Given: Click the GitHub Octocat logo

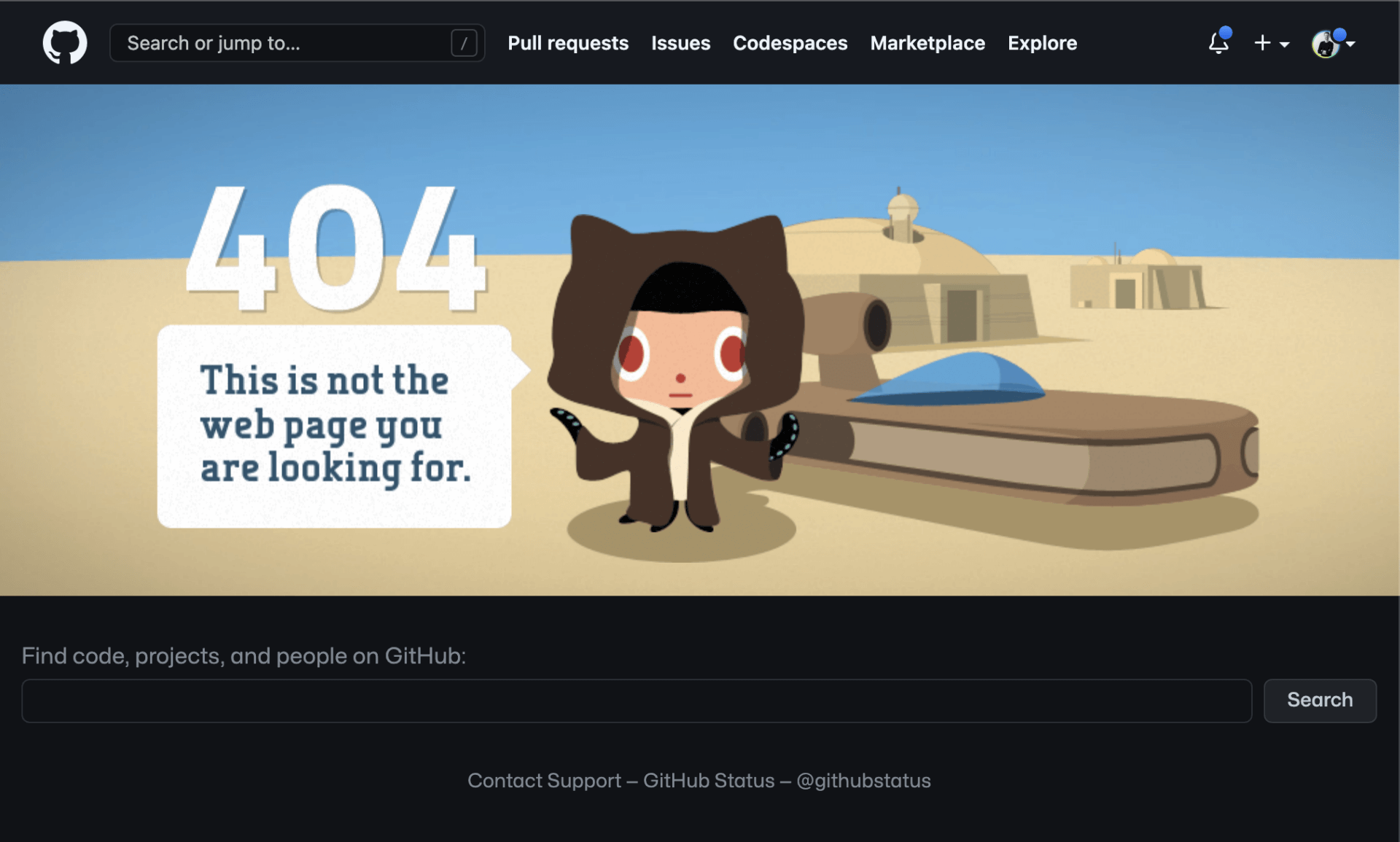Looking at the screenshot, I should tap(65, 42).
